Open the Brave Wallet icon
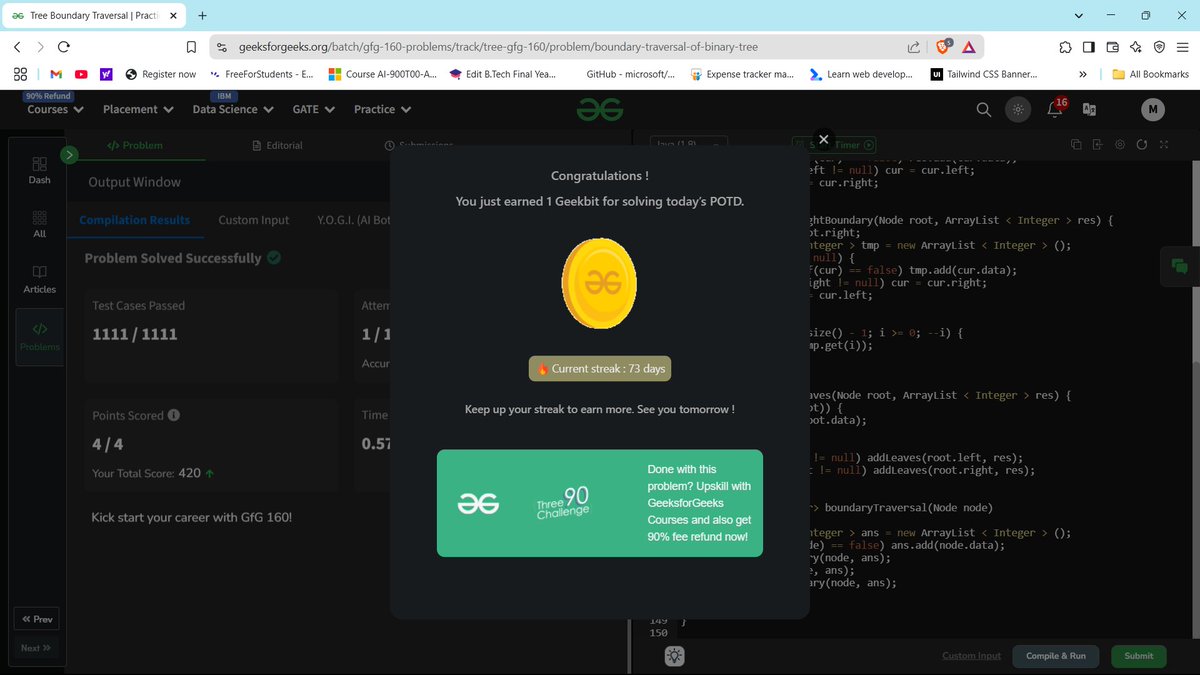Viewport: 1200px width, 675px height. pos(1112,47)
